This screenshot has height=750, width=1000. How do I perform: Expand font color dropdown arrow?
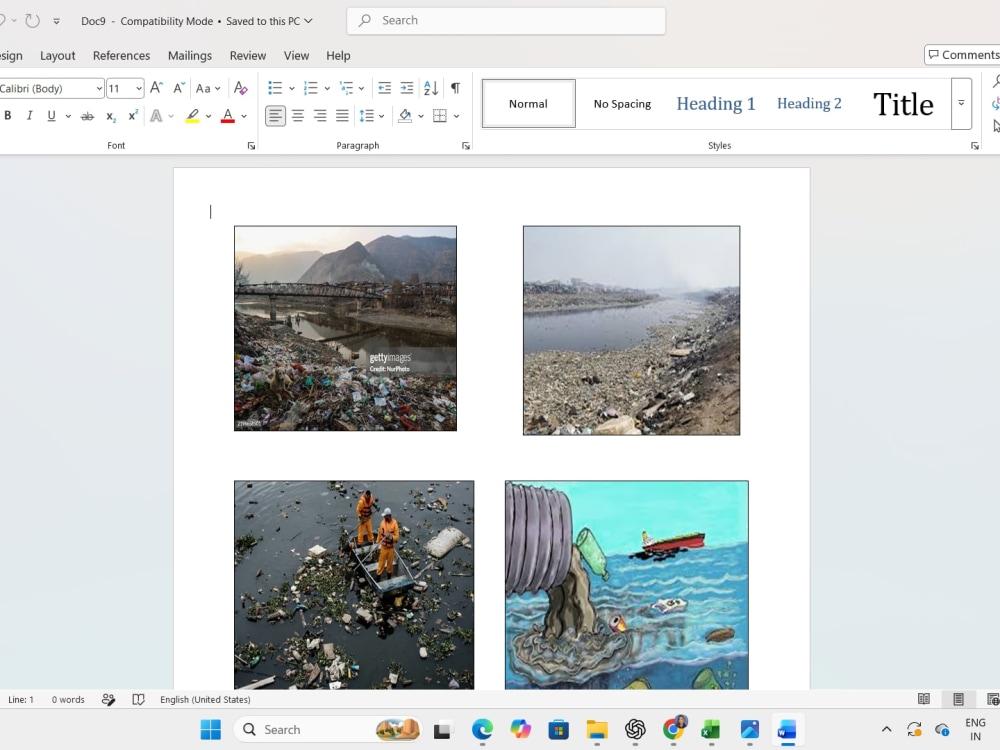pyautogui.click(x=244, y=116)
